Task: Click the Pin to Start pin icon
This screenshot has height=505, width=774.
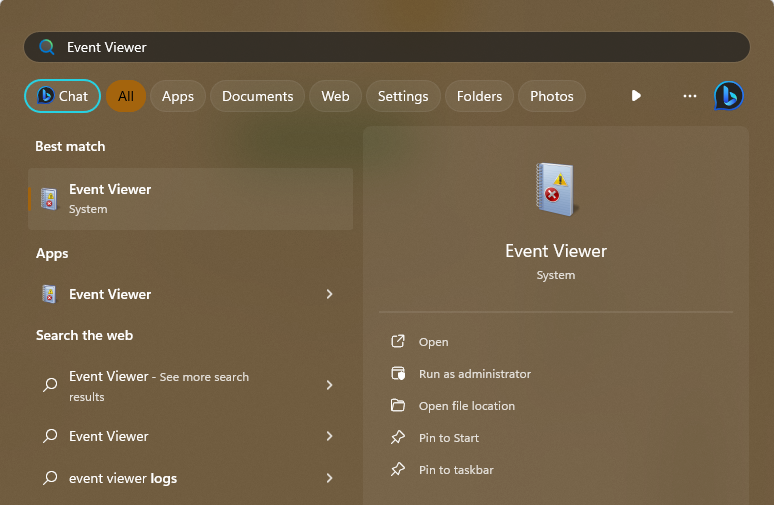Action: point(398,438)
